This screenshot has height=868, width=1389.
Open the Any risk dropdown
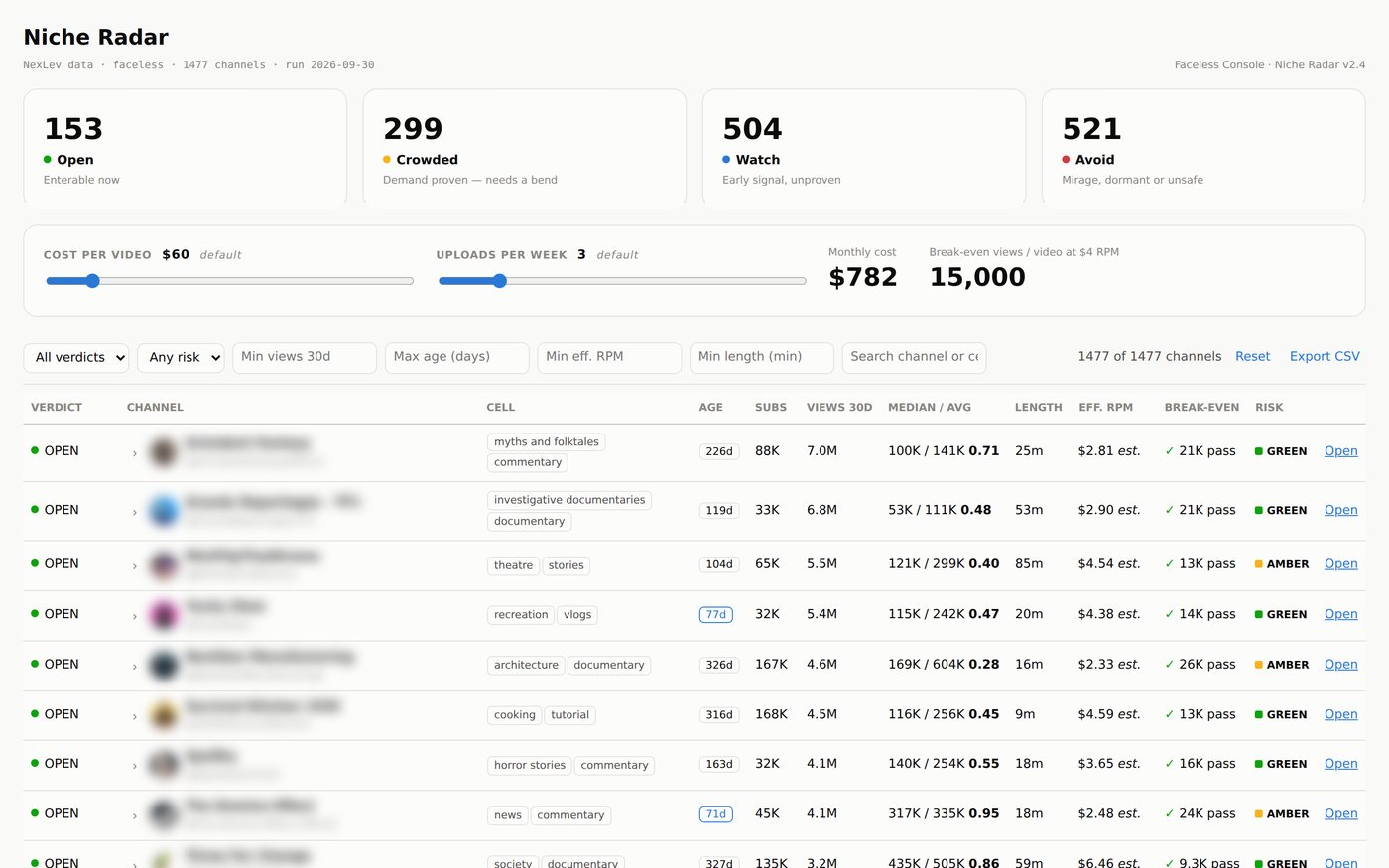pos(181,357)
